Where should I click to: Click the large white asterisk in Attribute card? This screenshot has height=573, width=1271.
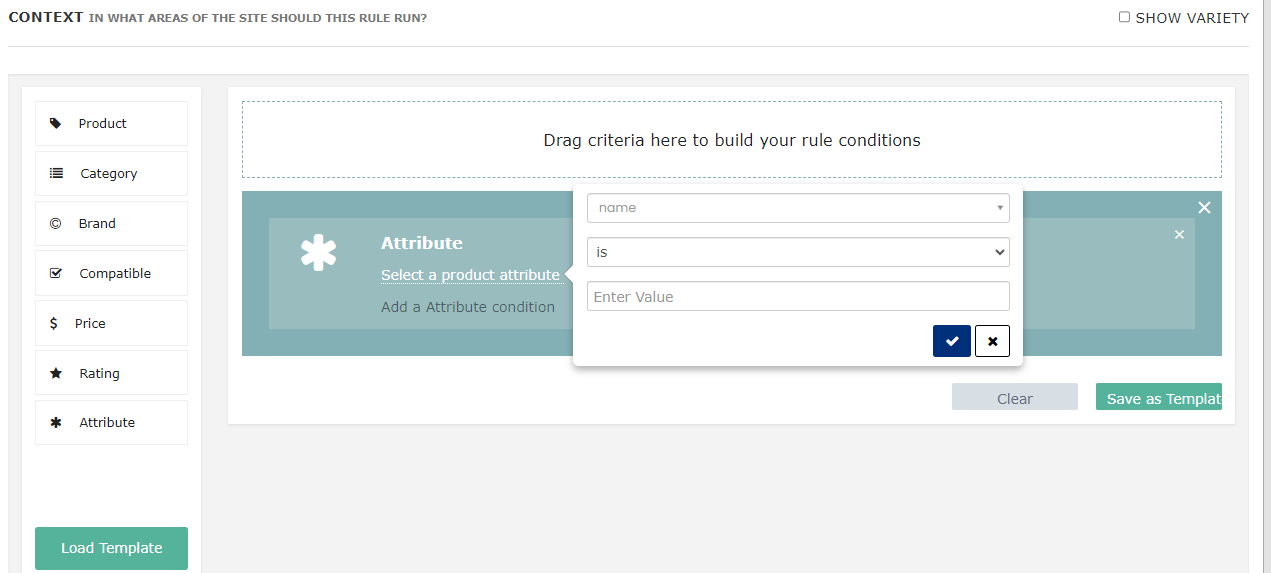[318, 253]
